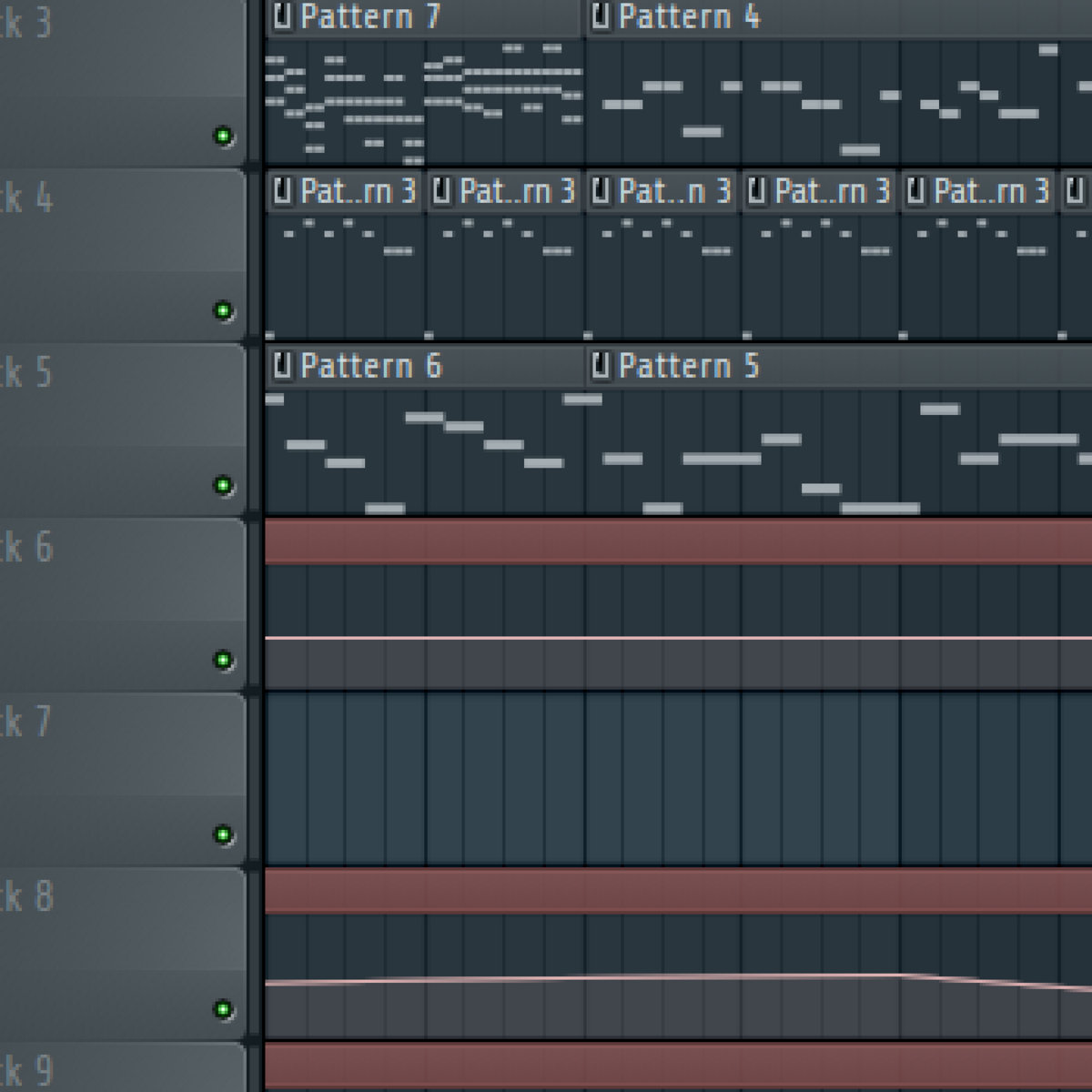The width and height of the screenshot is (1092, 1092).
Task: Mute Track 3 with its green LED
Action: [x=223, y=136]
